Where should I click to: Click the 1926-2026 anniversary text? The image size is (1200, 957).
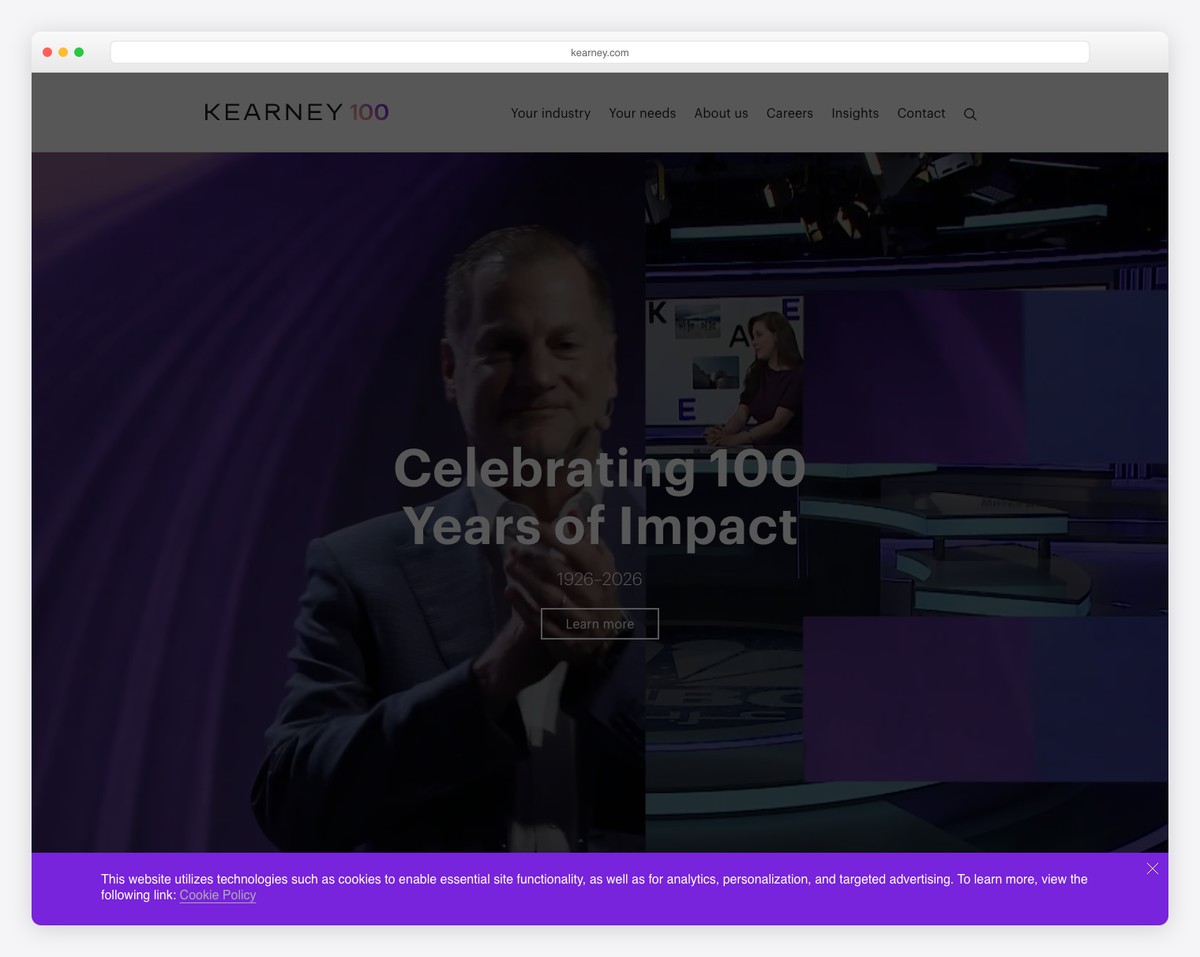[x=599, y=578]
